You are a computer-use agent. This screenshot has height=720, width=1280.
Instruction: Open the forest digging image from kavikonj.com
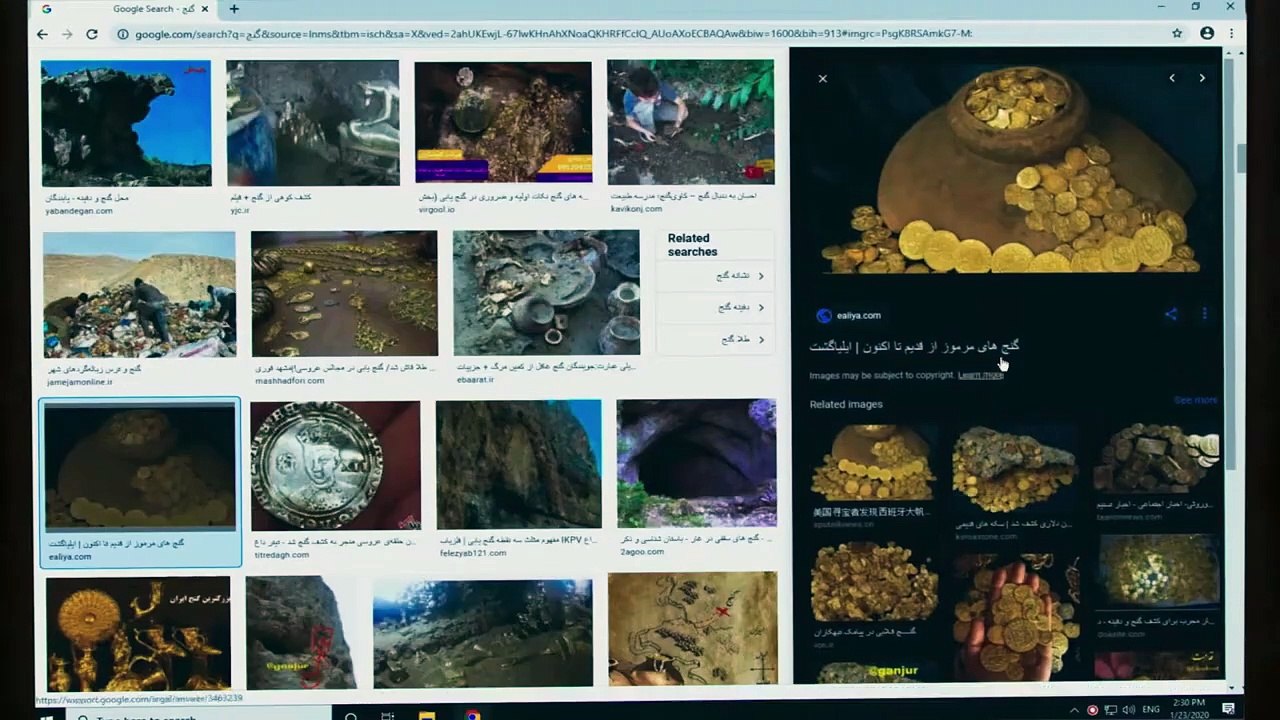(691, 123)
